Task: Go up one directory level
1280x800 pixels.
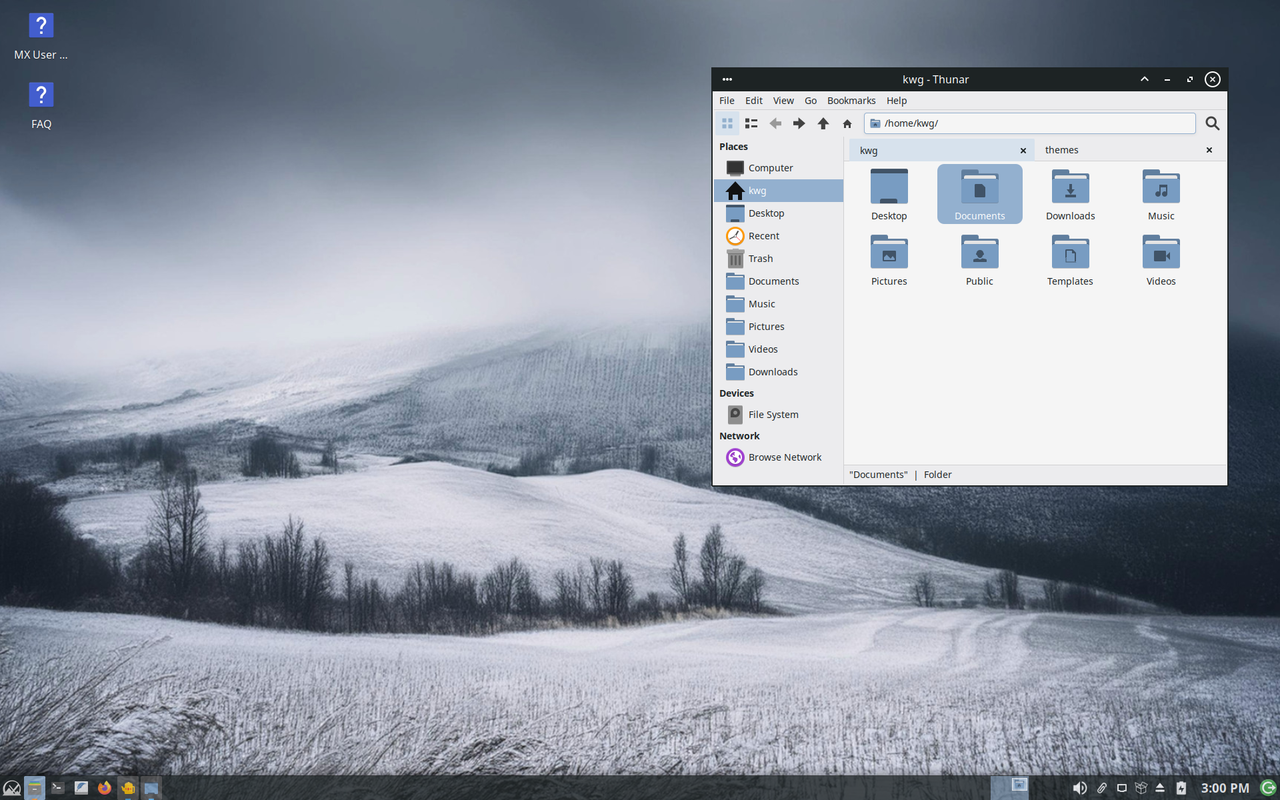Action: pyautogui.click(x=822, y=123)
